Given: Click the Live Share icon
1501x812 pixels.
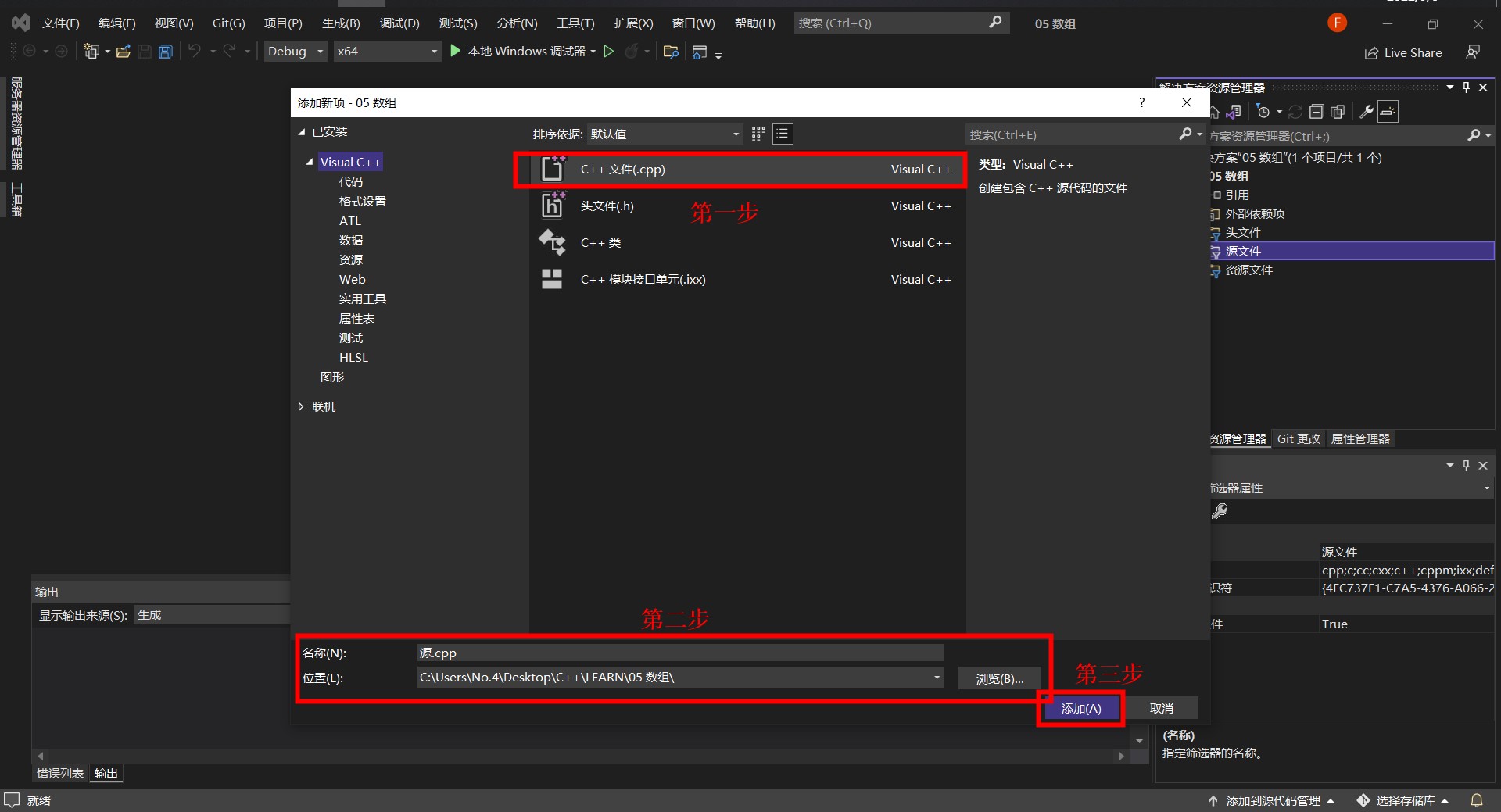Looking at the screenshot, I should (x=1371, y=53).
